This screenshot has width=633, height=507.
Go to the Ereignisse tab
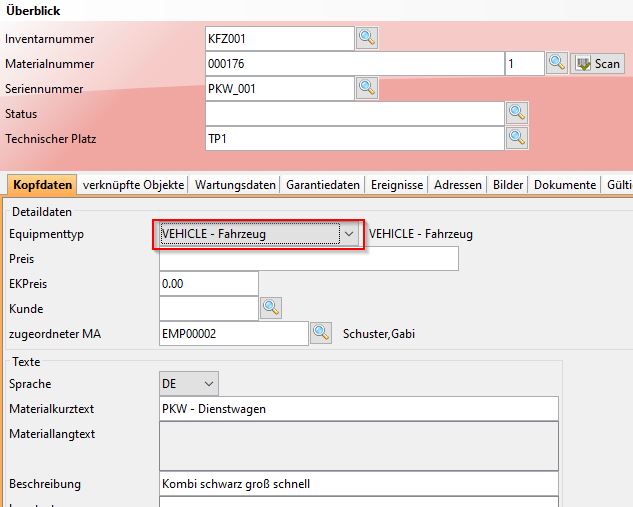pos(397,185)
